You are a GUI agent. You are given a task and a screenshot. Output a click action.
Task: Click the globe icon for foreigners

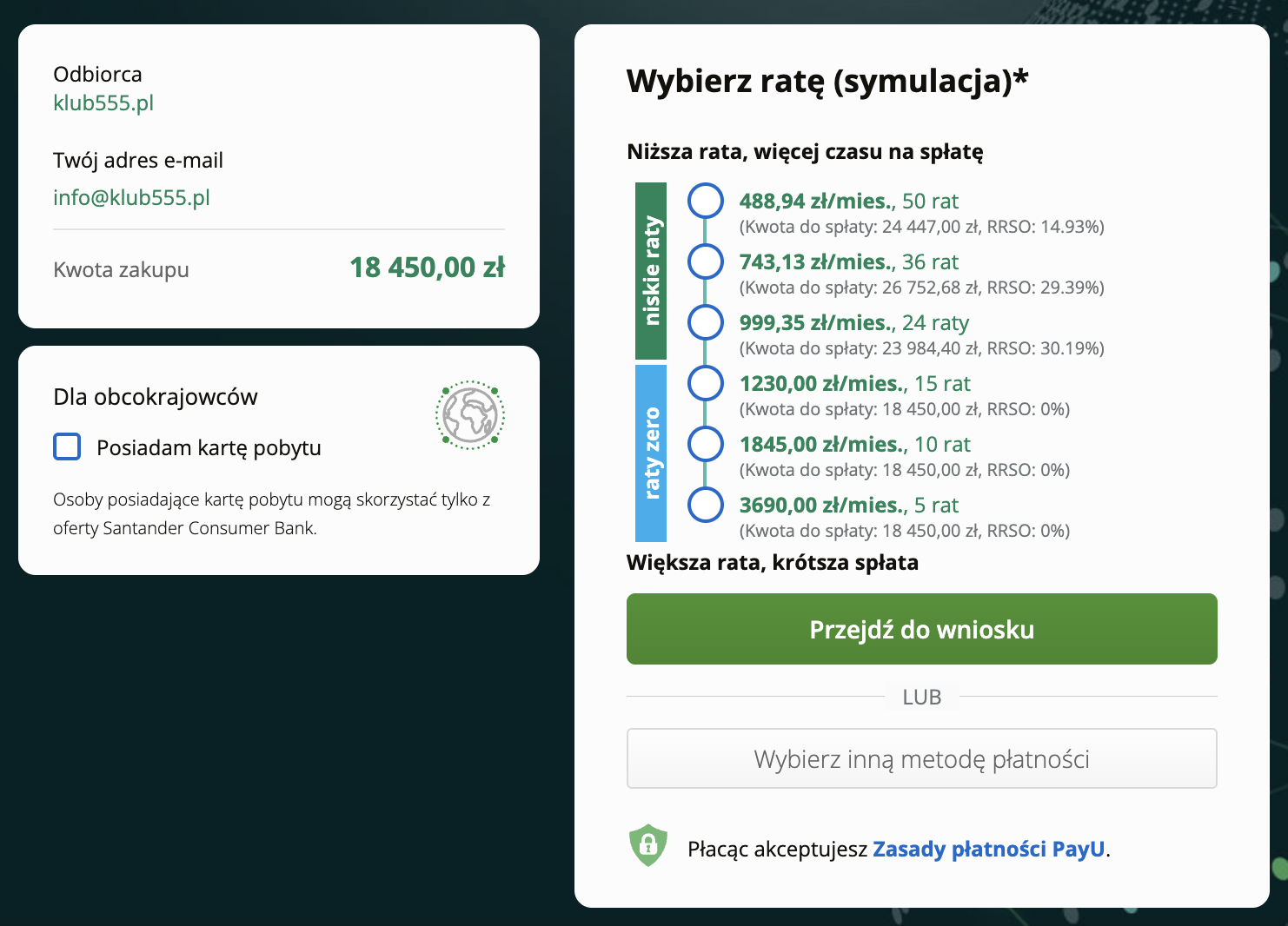[469, 415]
